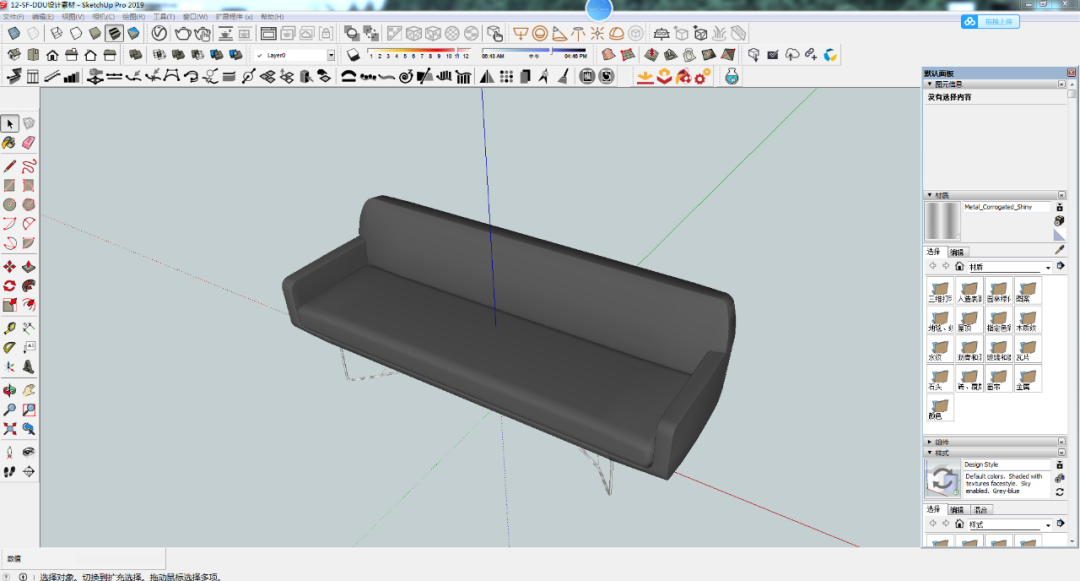
Task: Click the Zoom Extents magnifier icon
Action: coord(10,426)
